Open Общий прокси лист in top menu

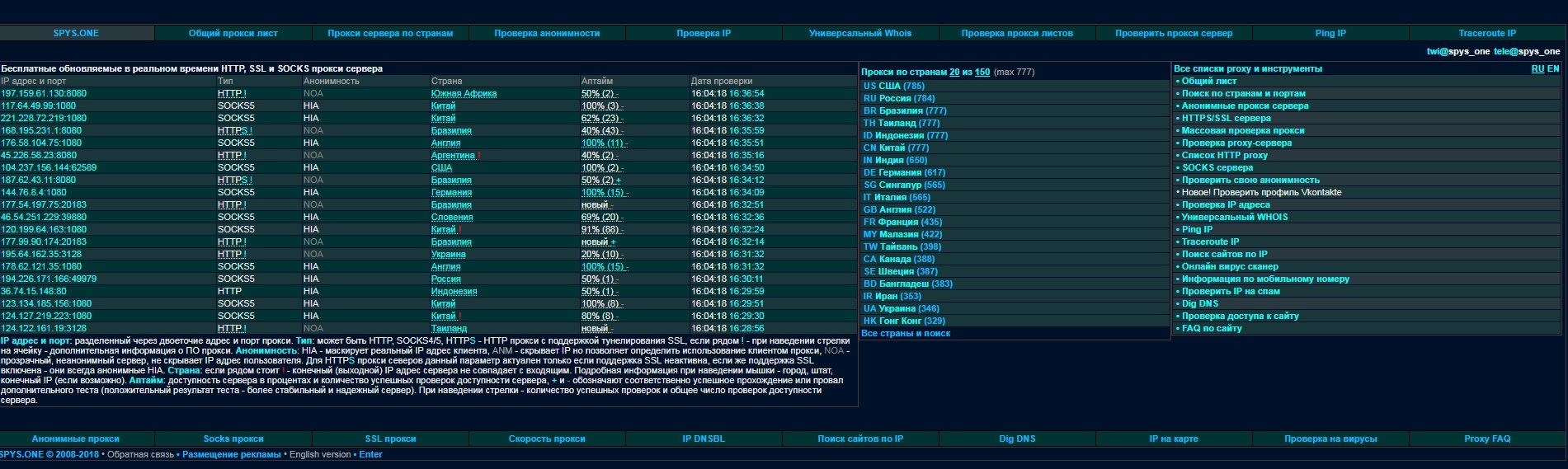[x=233, y=33]
